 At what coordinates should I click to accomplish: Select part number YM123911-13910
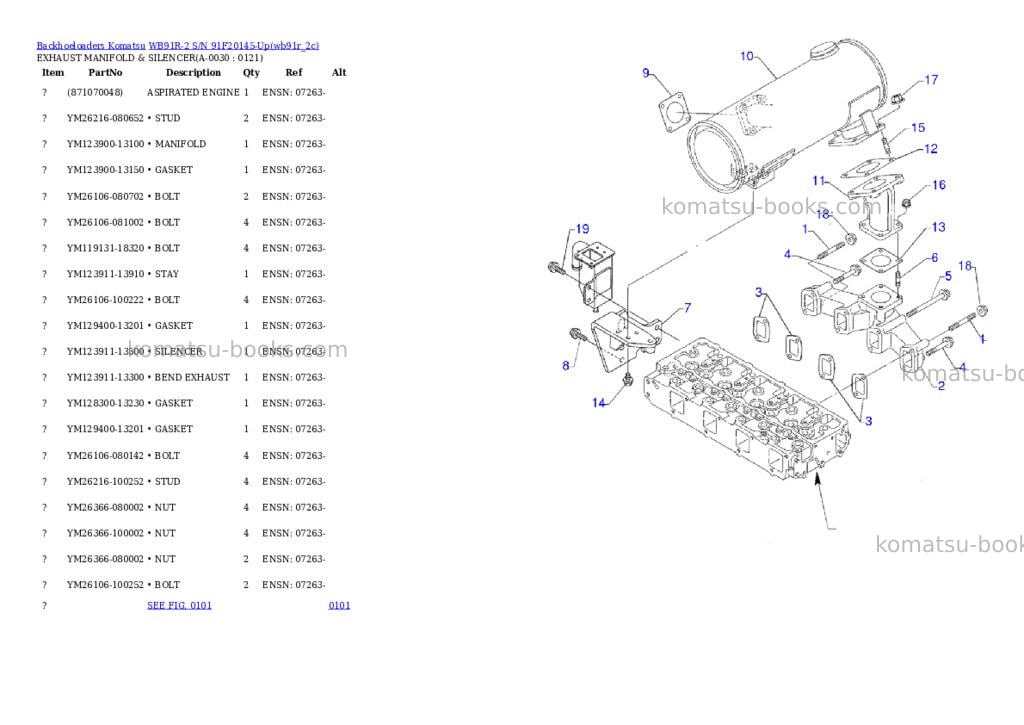[x=105, y=274]
